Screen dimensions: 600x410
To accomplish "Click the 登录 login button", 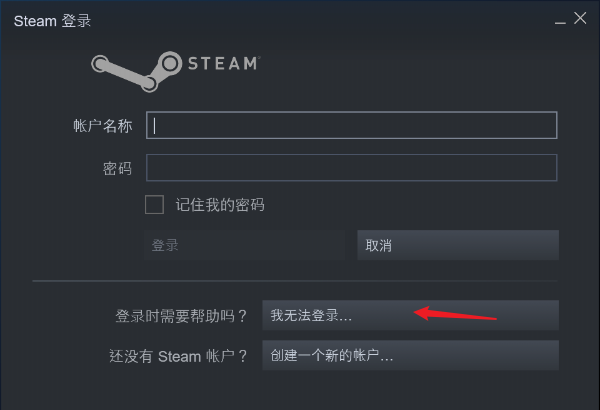I will [245, 245].
